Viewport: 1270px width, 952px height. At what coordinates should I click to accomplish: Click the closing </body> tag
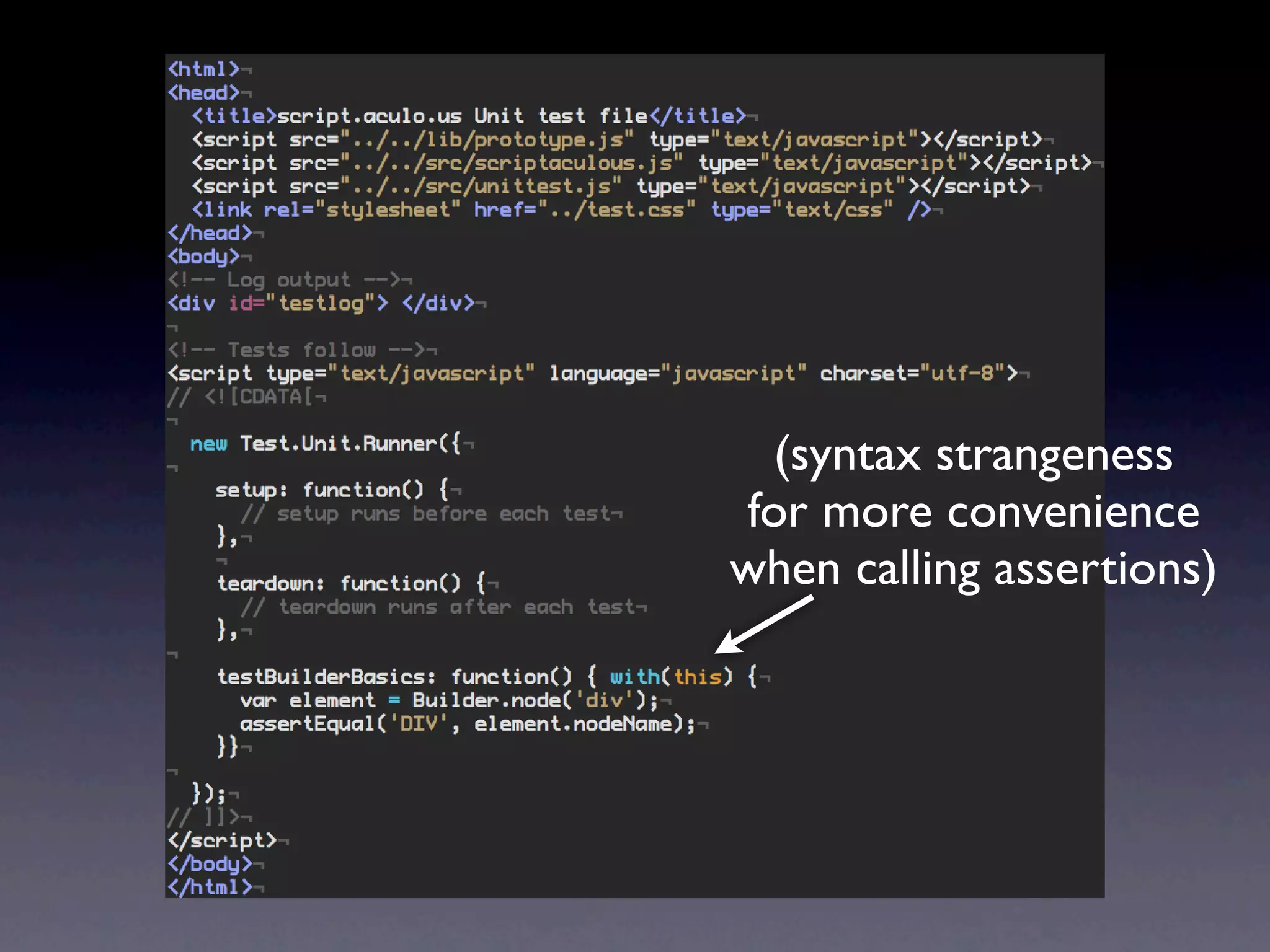(x=210, y=864)
